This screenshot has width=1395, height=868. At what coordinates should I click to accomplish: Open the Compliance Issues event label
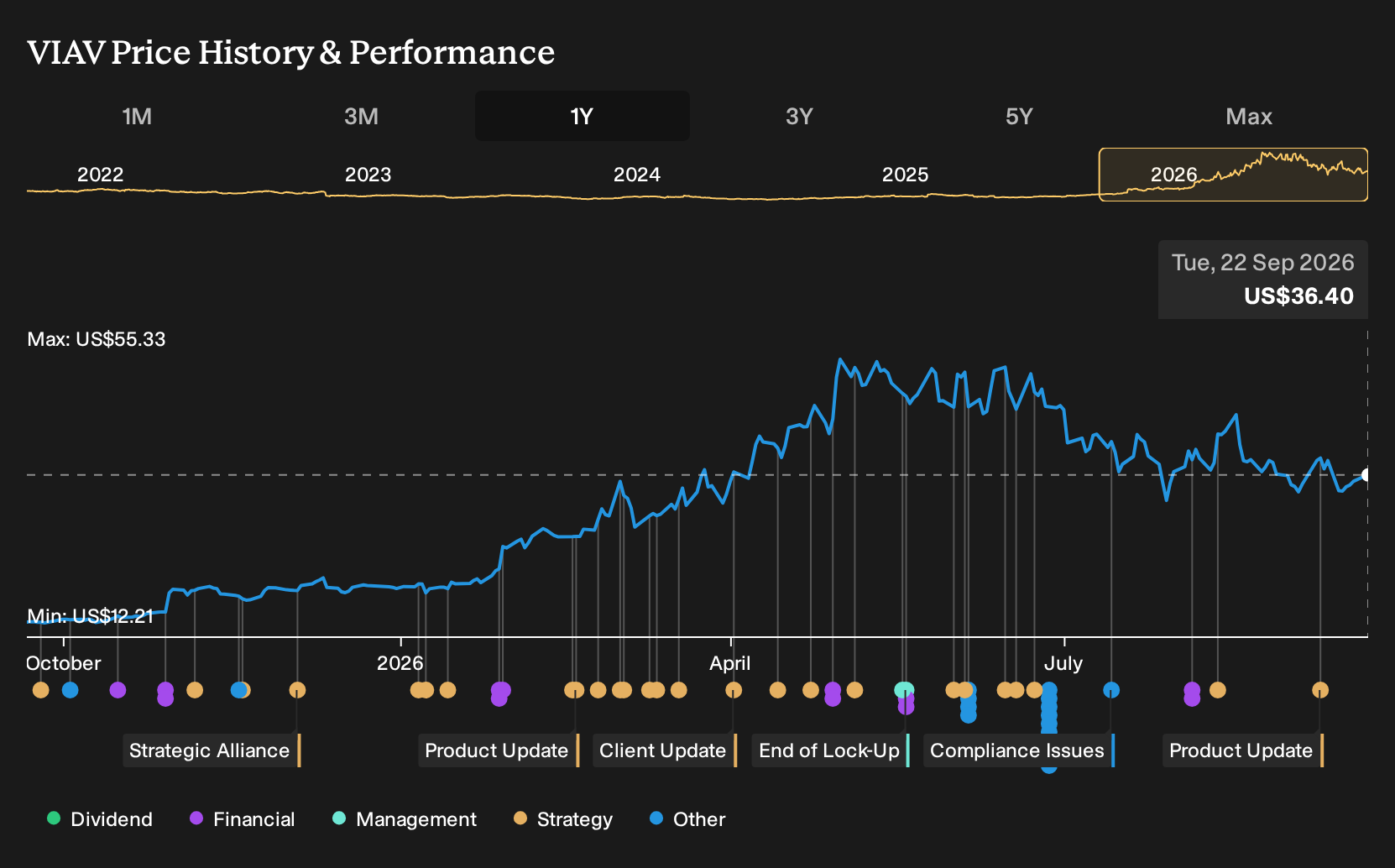[1019, 750]
